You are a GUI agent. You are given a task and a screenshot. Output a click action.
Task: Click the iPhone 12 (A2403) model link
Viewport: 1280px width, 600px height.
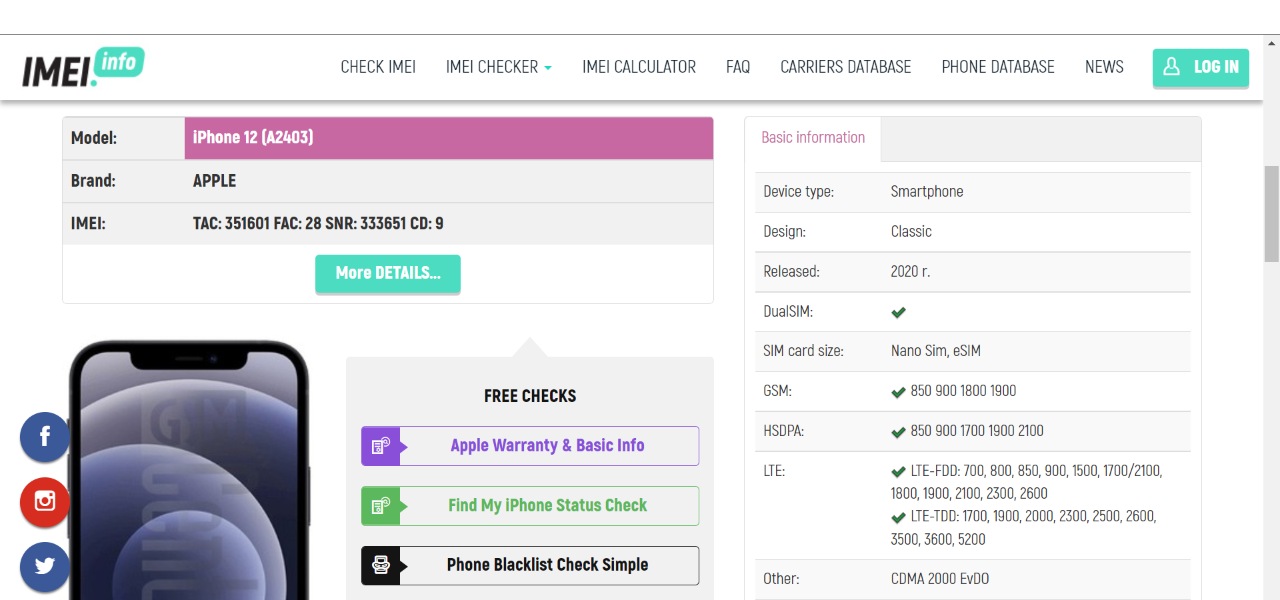click(x=253, y=138)
